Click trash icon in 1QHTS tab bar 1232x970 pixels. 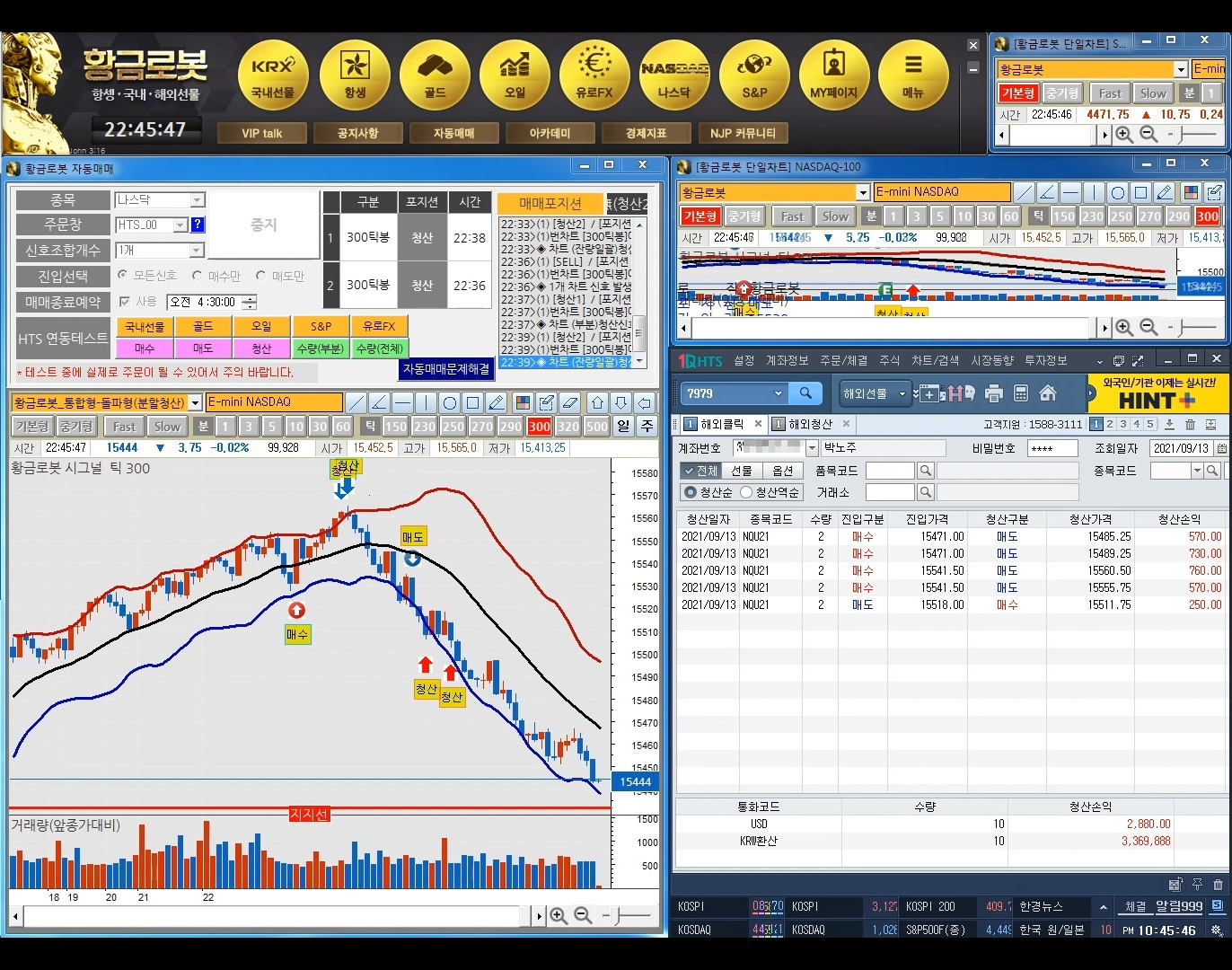(1190, 424)
